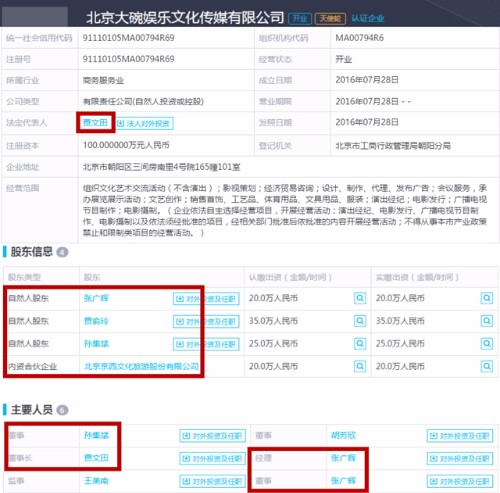Open 对外投资及任职 for shareholder 孙集斌
Image resolution: width=500 pixels, height=493 pixels.
[x=206, y=344]
